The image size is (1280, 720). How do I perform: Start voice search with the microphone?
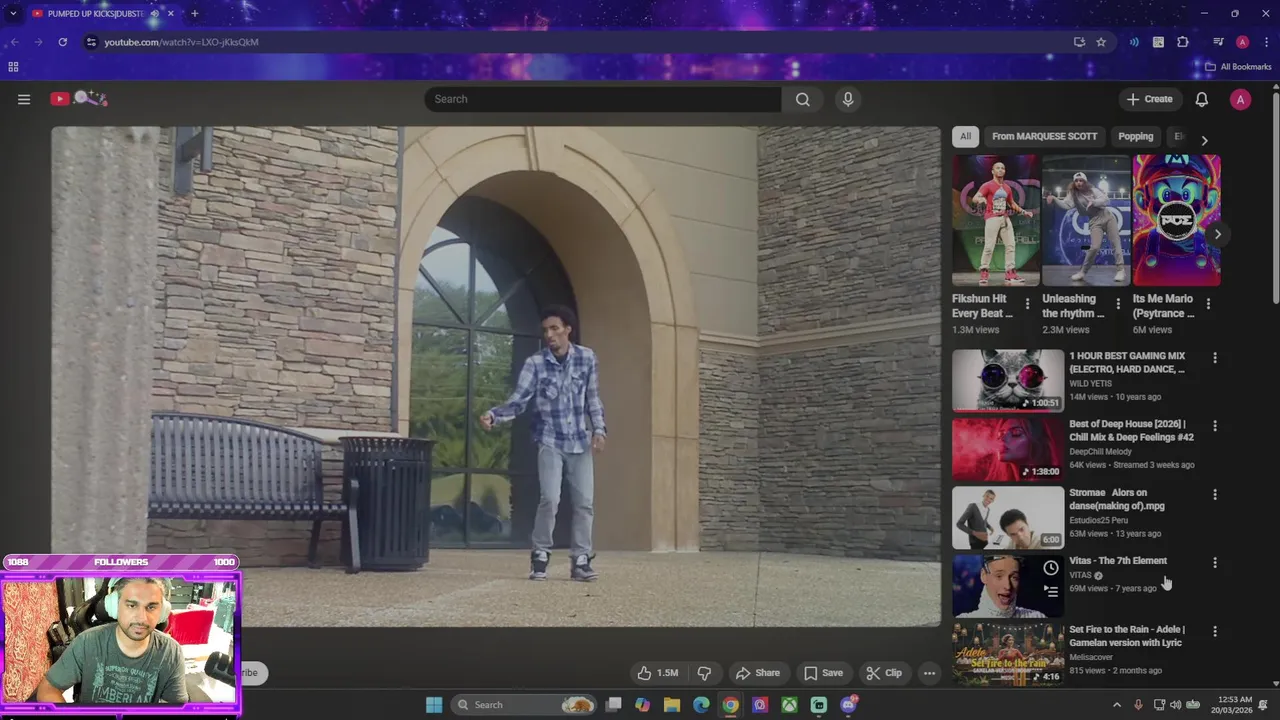(848, 99)
